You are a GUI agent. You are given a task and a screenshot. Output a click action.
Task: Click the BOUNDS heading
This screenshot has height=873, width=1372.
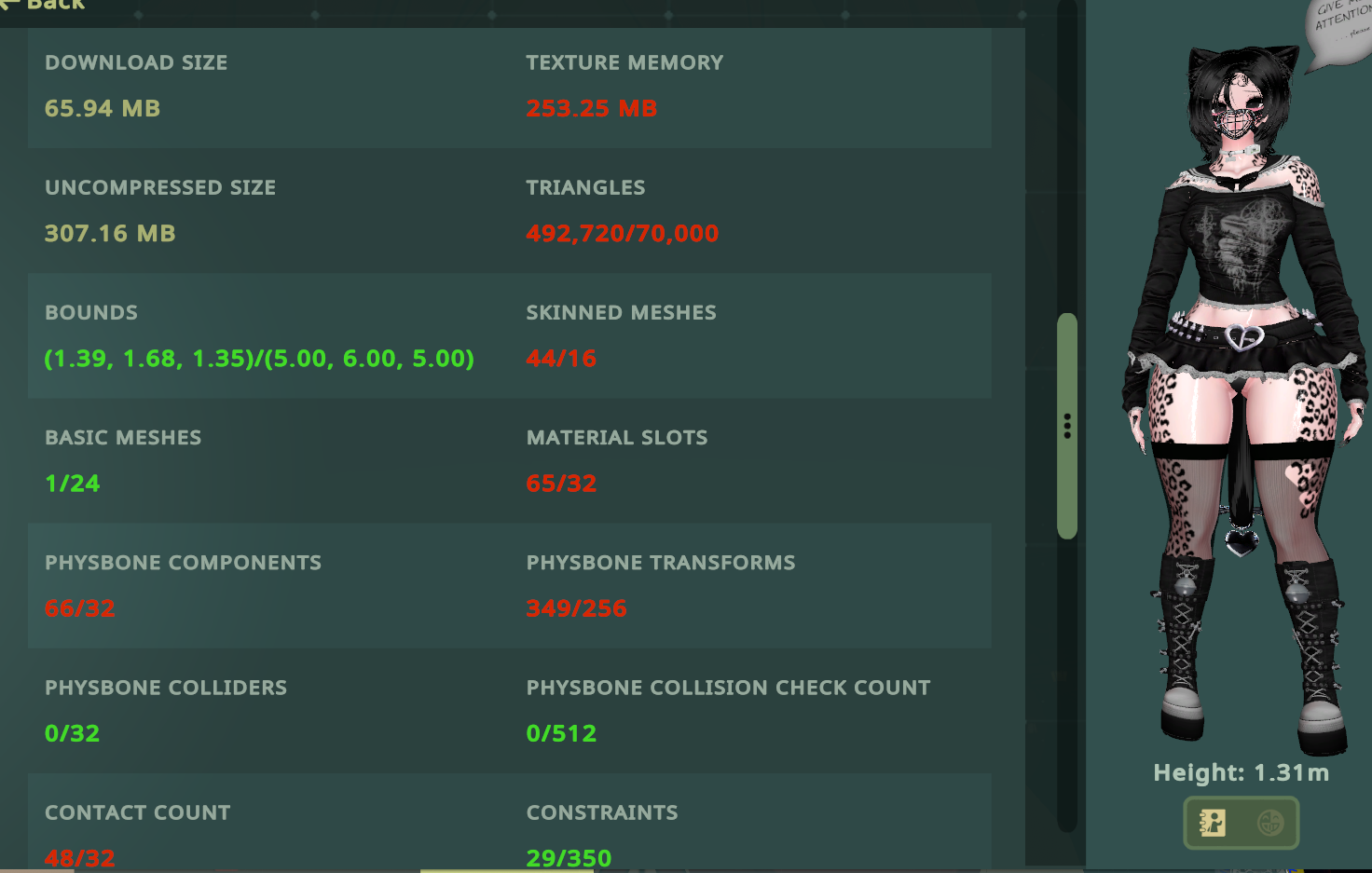click(91, 312)
